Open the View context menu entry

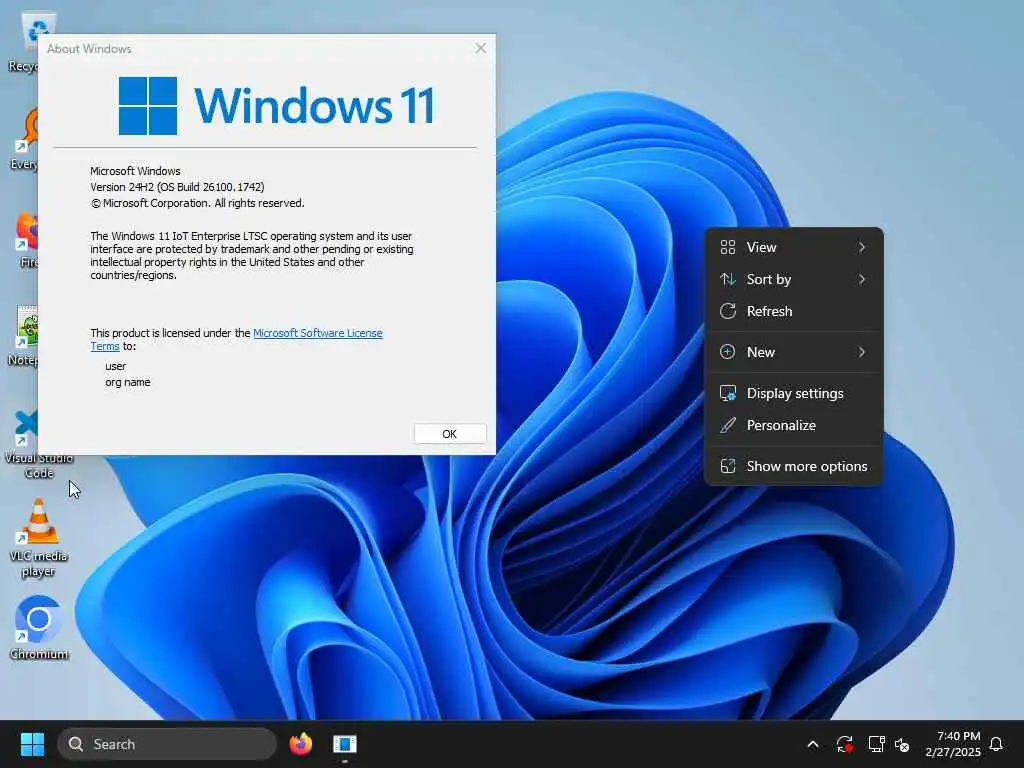793,248
